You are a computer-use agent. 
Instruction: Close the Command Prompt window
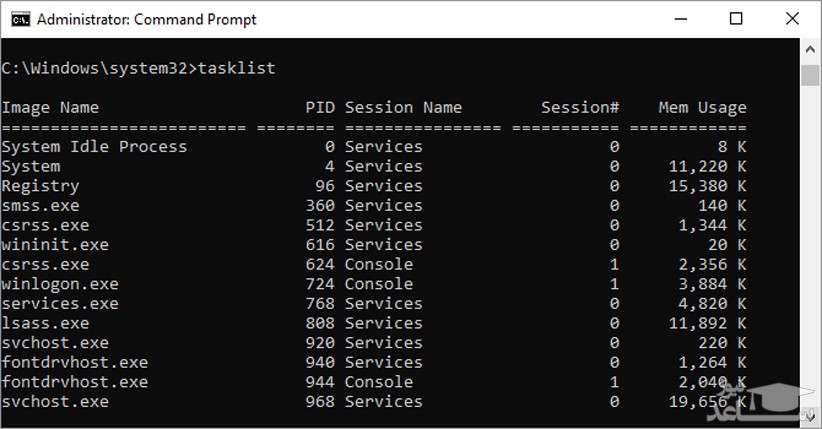pos(790,19)
